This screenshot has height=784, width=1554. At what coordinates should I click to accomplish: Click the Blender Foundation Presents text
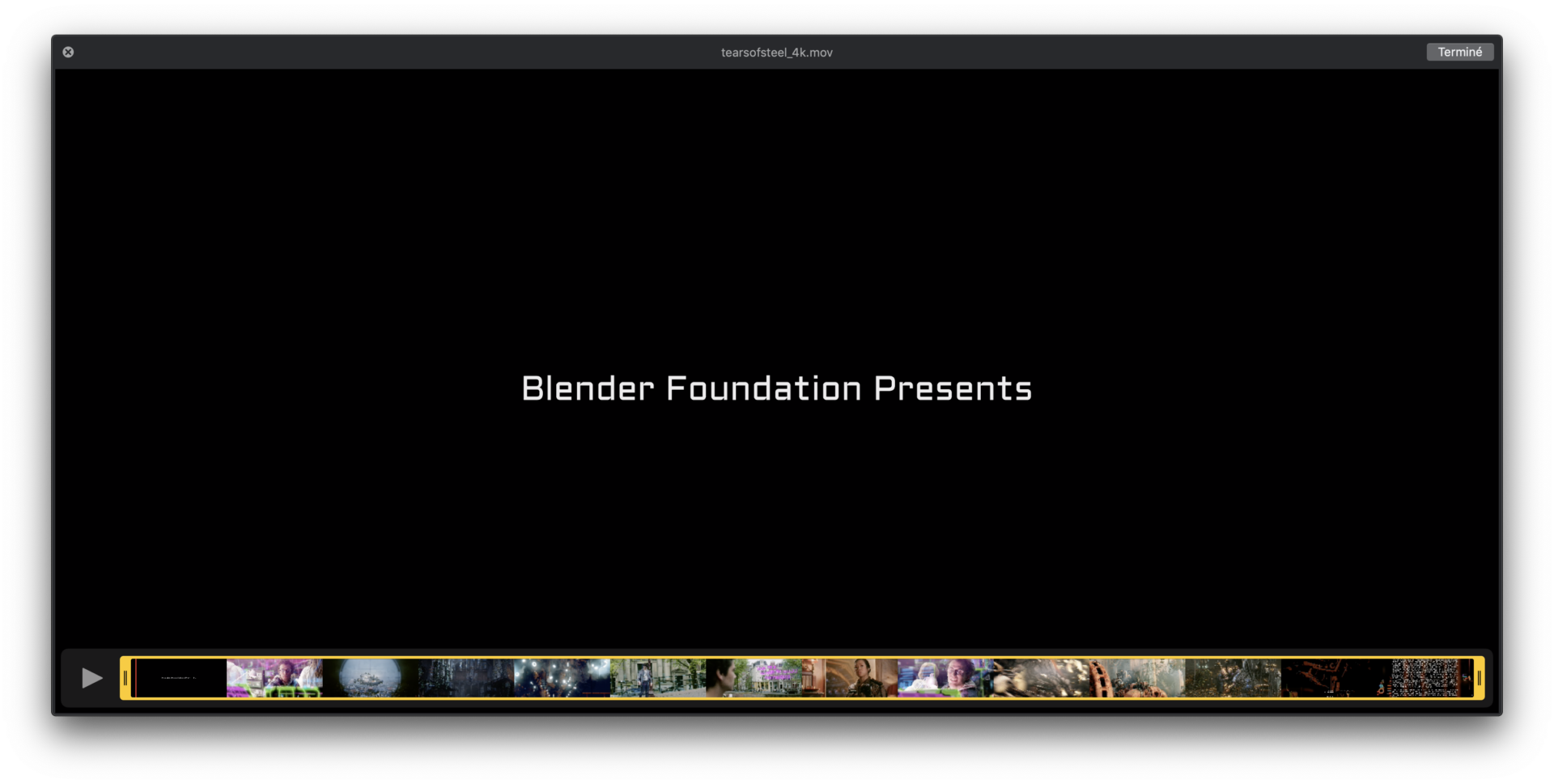pyautogui.click(x=777, y=388)
